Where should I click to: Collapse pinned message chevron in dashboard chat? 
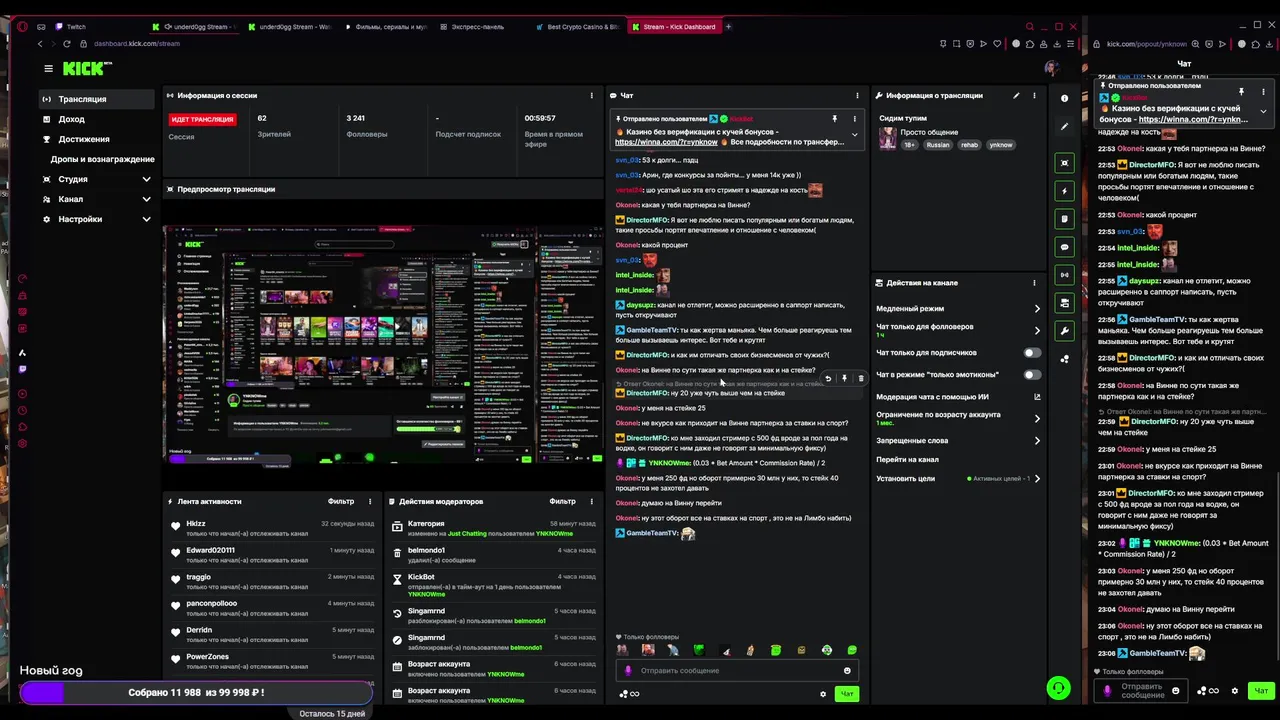[x=854, y=134]
